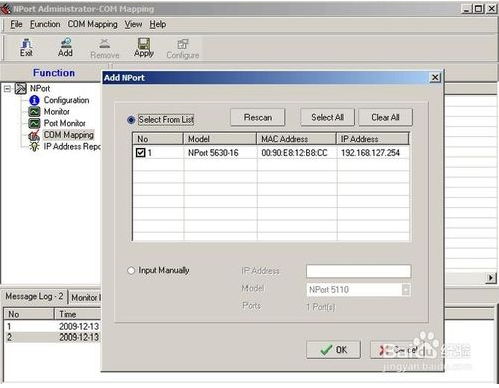Click the Exit toolbar icon

pyautogui.click(x=26, y=47)
